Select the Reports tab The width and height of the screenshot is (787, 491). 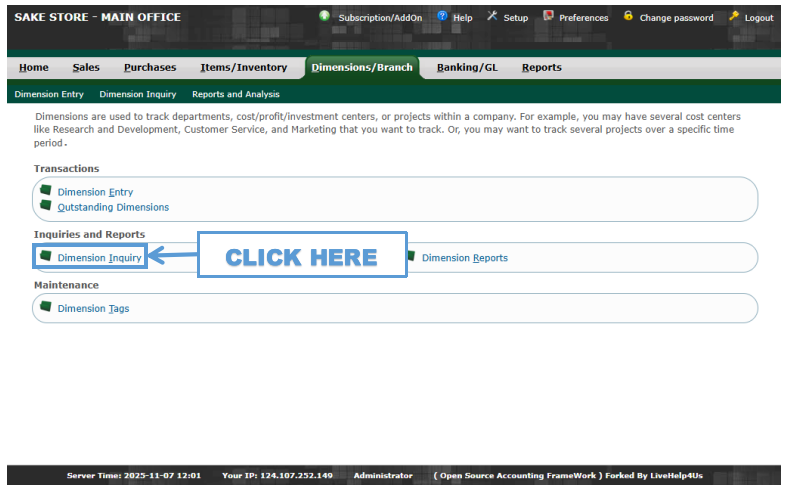click(541, 68)
